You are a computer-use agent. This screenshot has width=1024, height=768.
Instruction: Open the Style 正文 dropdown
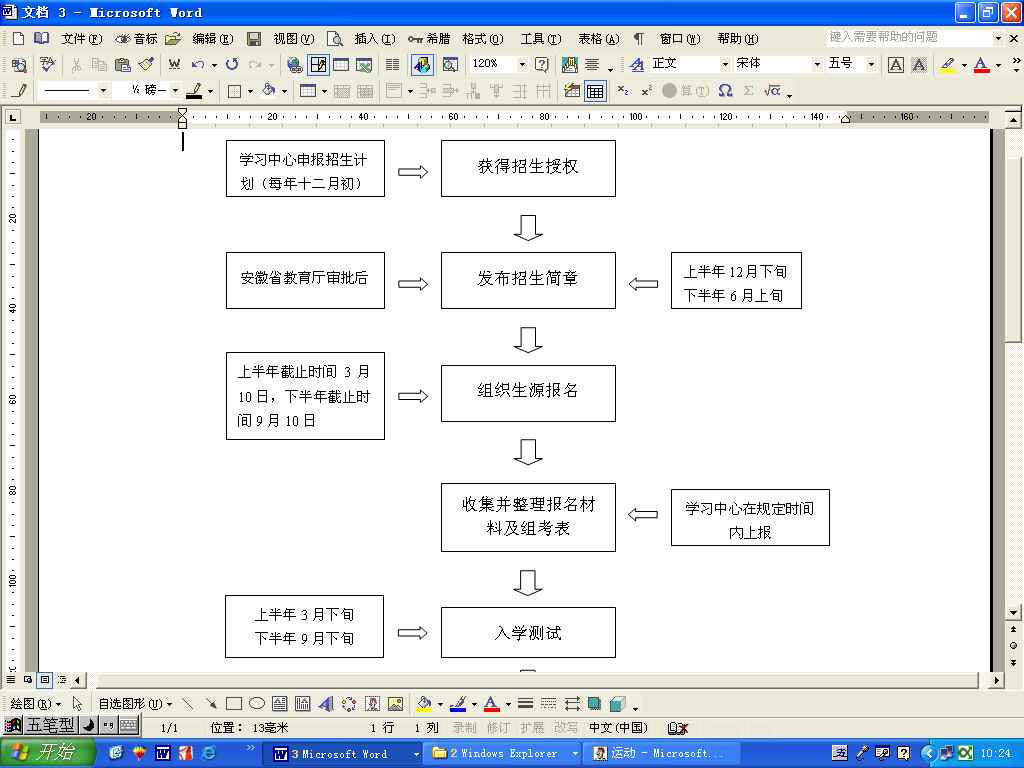click(725, 64)
